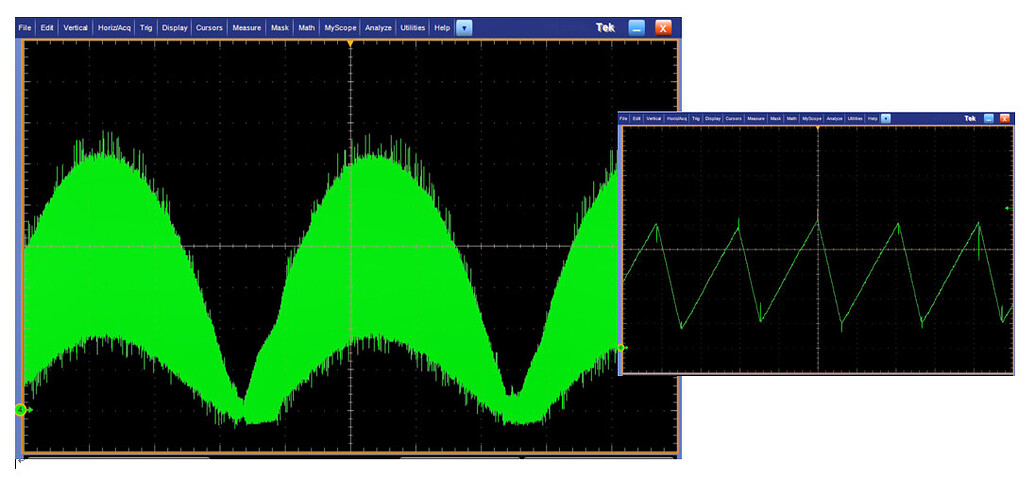Click the green channel marker in smaller window

[x=621, y=347]
